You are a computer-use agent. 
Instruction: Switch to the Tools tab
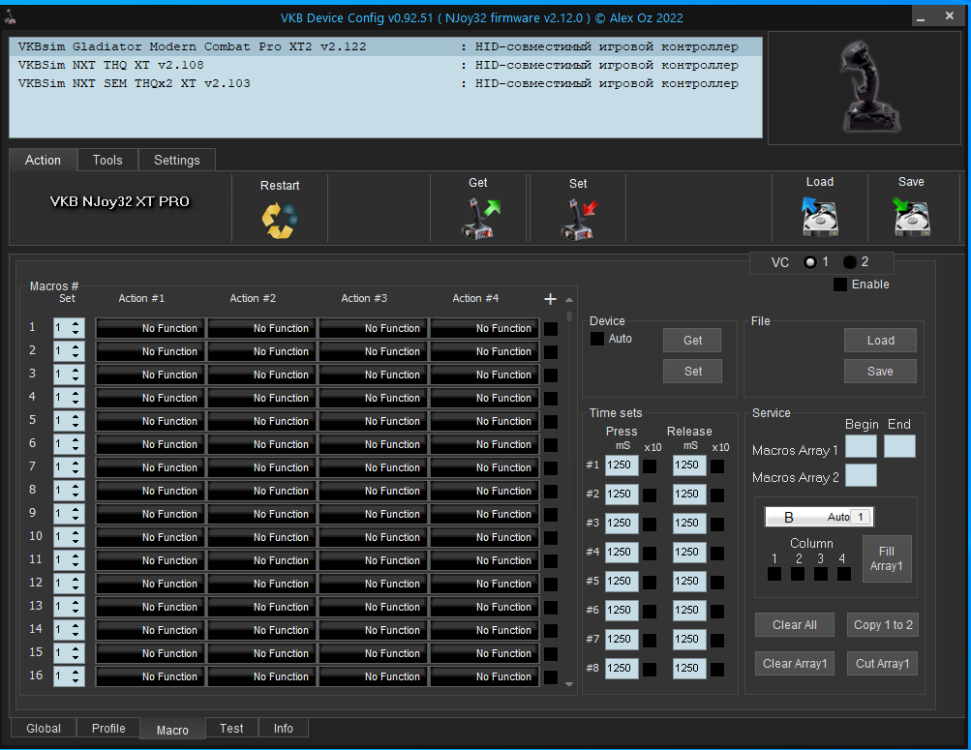pyautogui.click(x=107, y=160)
